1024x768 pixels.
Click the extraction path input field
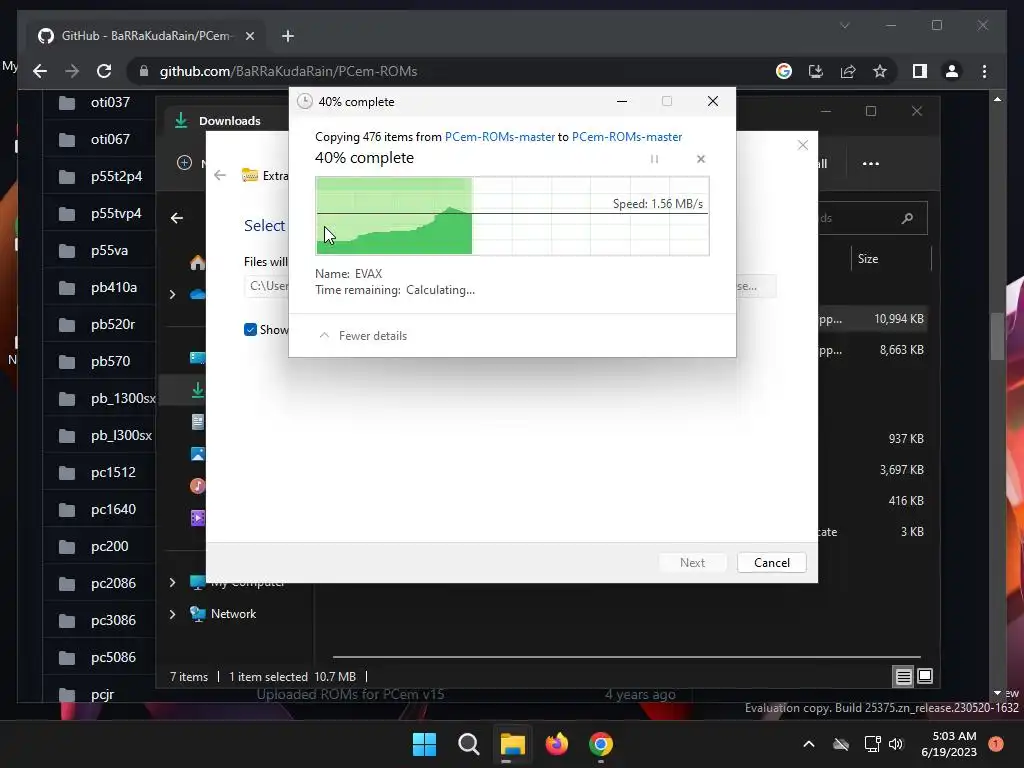pyautogui.click(x=267, y=286)
